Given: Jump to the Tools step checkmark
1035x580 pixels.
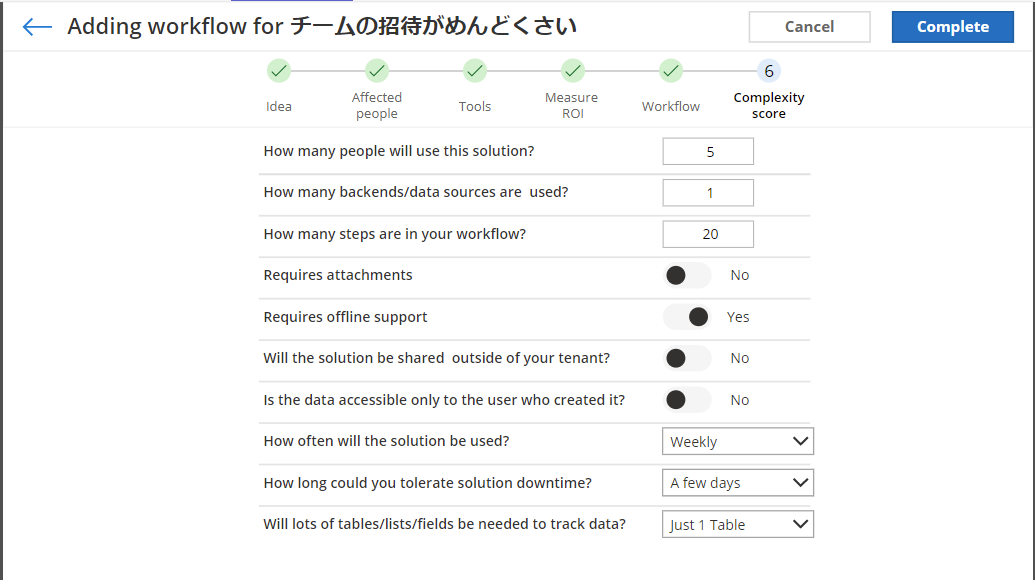Looking at the screenshot, I should click(475, 71).
